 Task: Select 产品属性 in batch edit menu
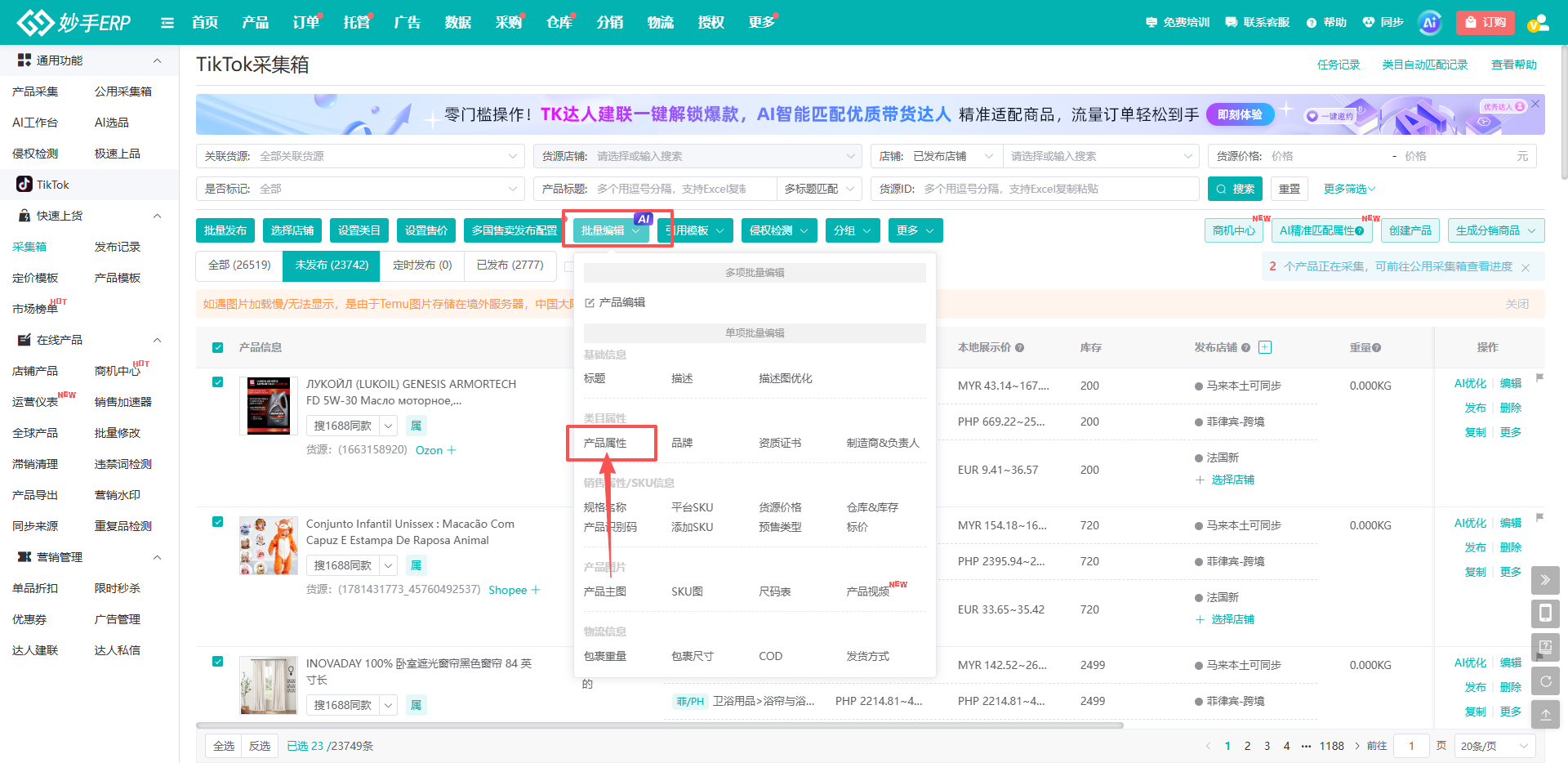point(605,443)
